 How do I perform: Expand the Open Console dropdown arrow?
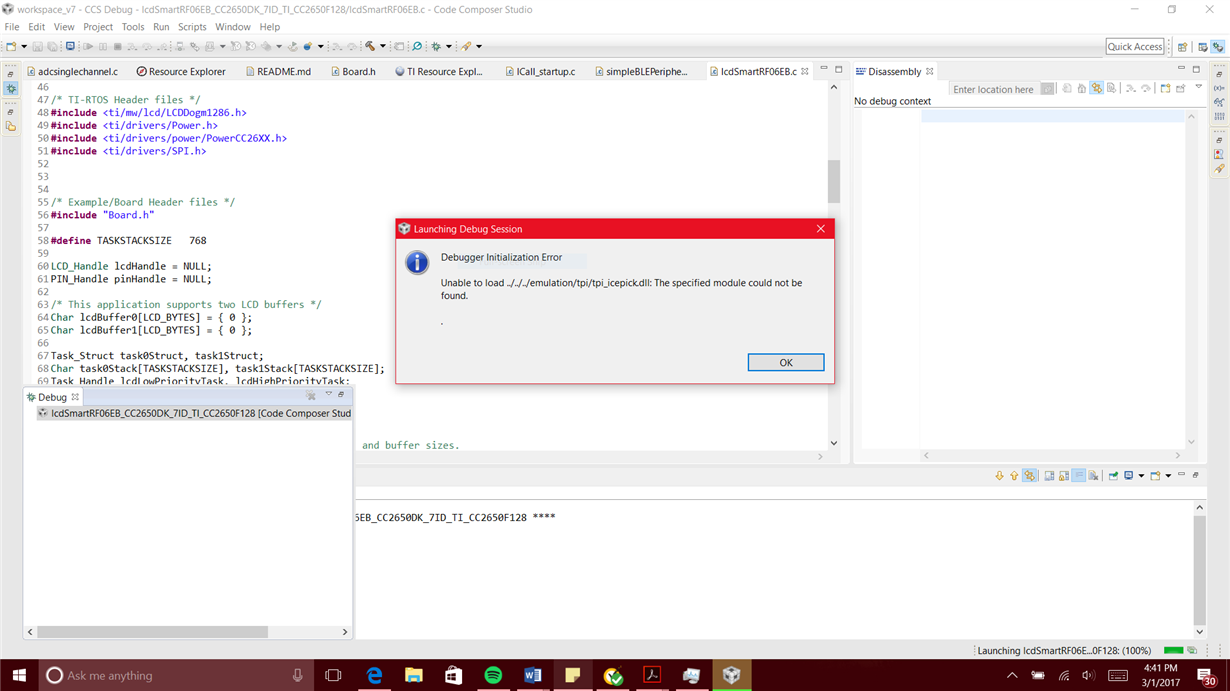coord(1168,476)
